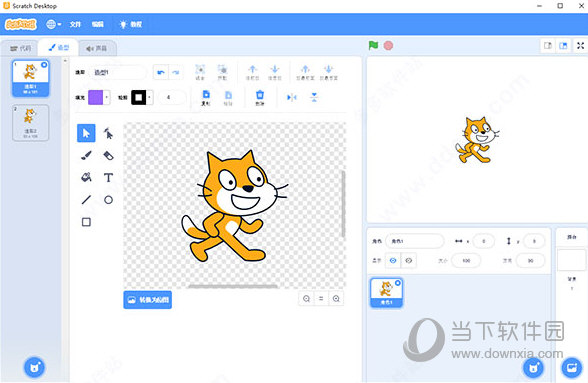
Task: Select the cat sprite thumbnail in sprite list
Action: (386, 293)
